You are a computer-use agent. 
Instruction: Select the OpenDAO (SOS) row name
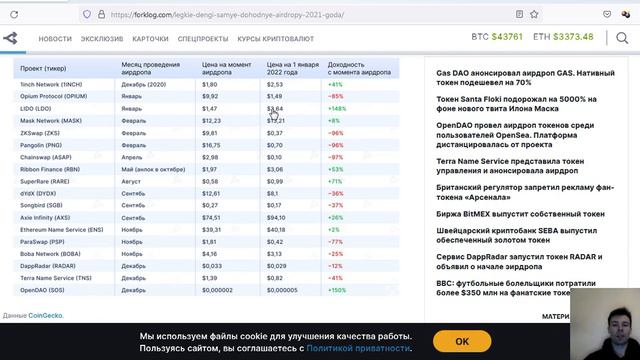pos(42,290)
